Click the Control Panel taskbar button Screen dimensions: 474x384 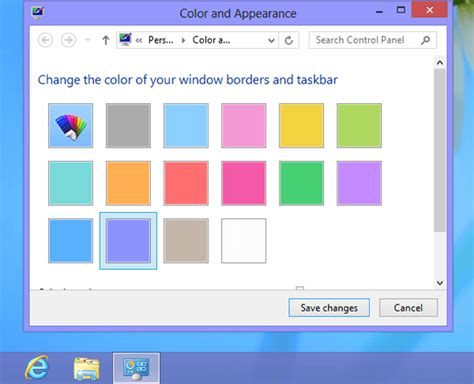(x=136, y=368)
